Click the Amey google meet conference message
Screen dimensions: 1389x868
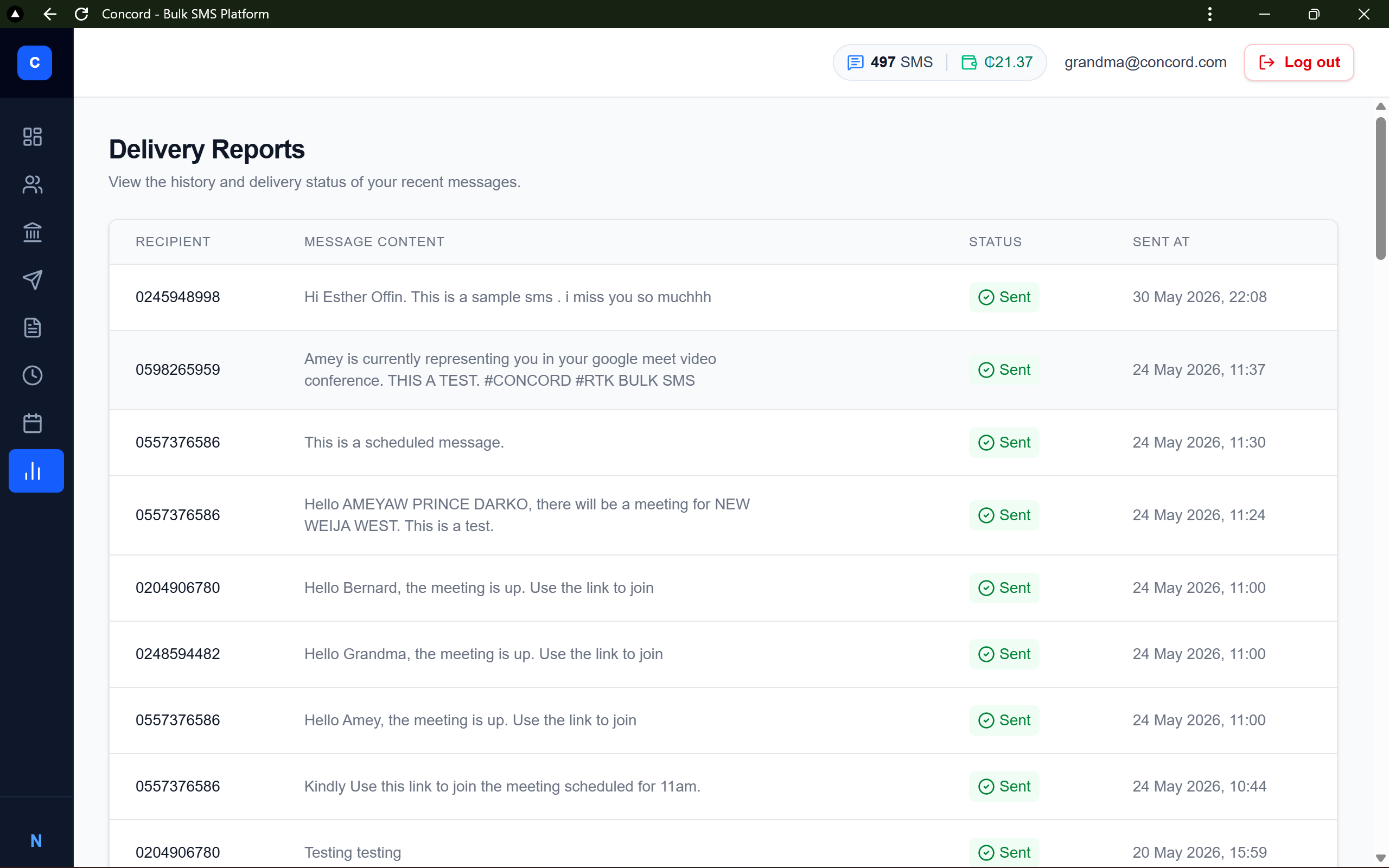coord(509,369)
